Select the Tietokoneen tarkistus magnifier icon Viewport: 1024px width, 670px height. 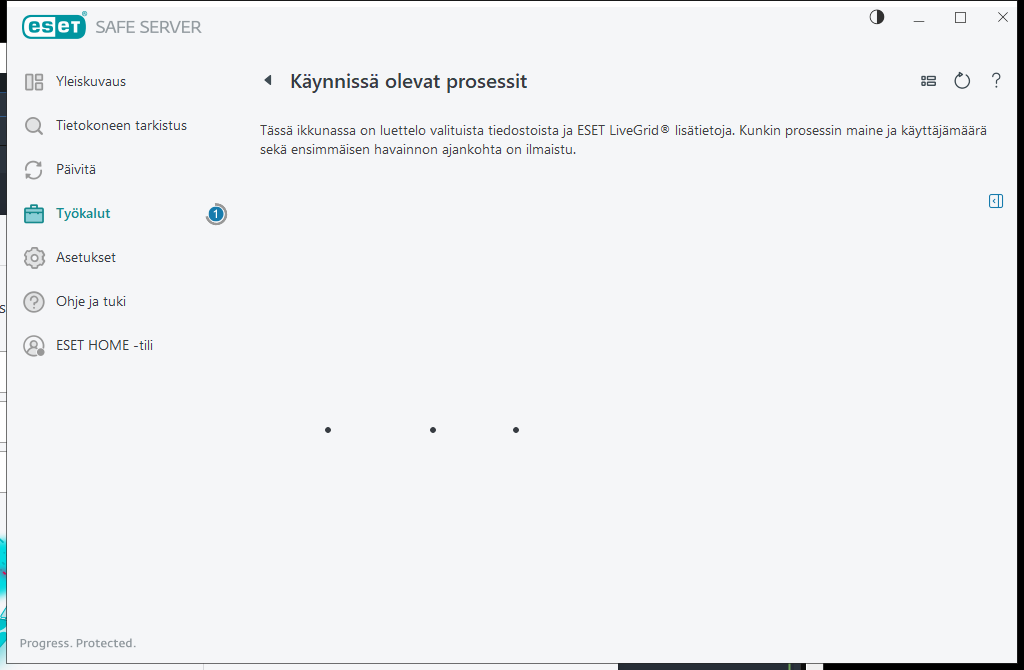[34, 125]
